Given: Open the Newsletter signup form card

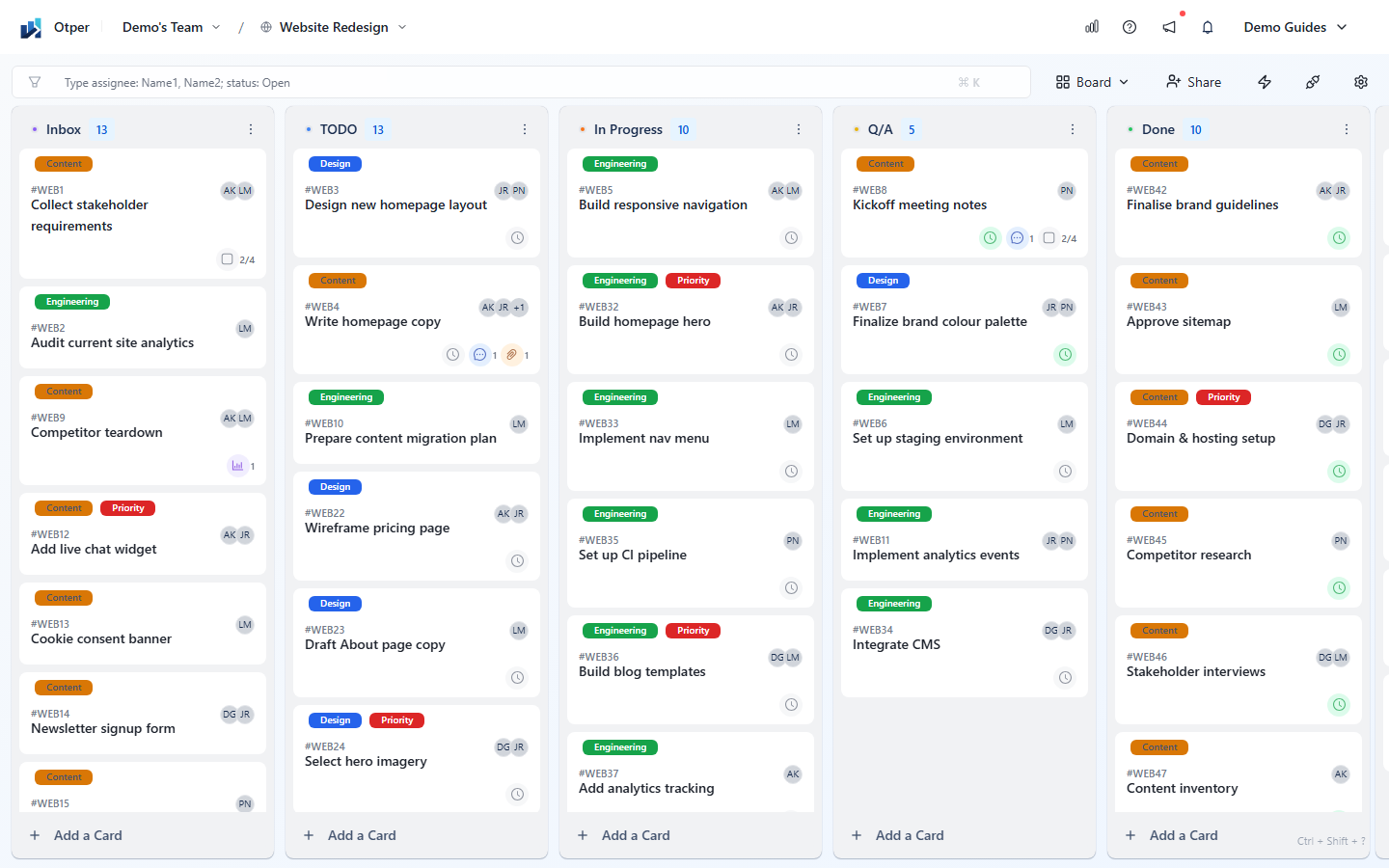Looking at the screenshot, I should pos(143,713).
